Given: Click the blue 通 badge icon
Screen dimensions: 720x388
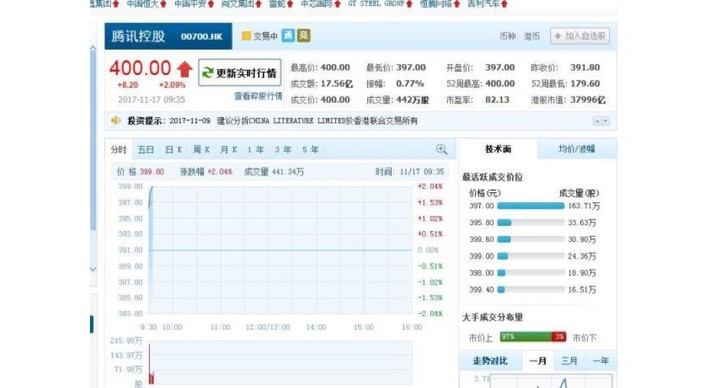Looking at the screenshot, I should pos(288,35).
